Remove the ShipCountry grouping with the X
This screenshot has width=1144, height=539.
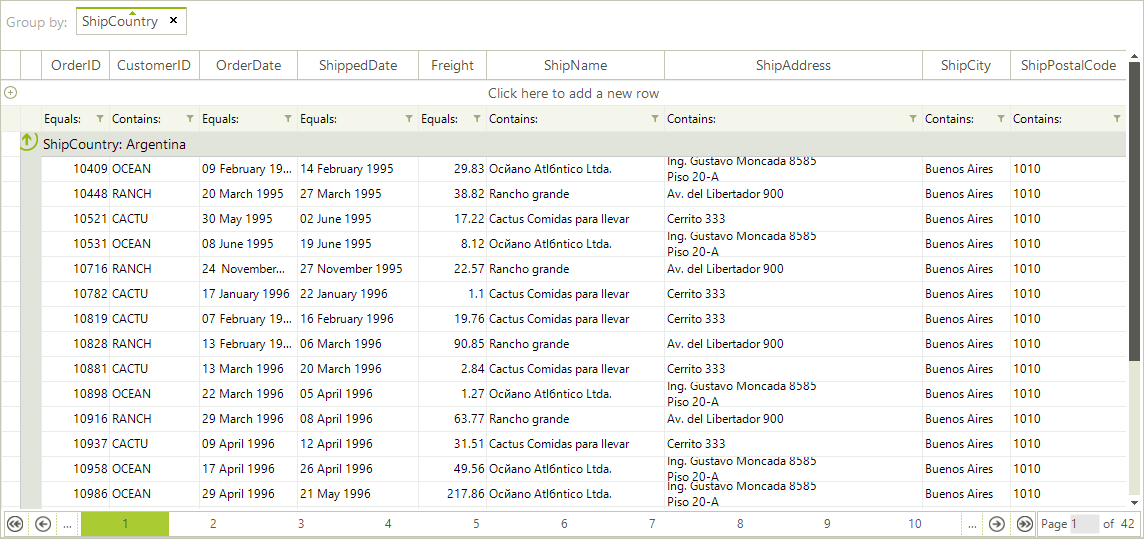coord(173,21)
